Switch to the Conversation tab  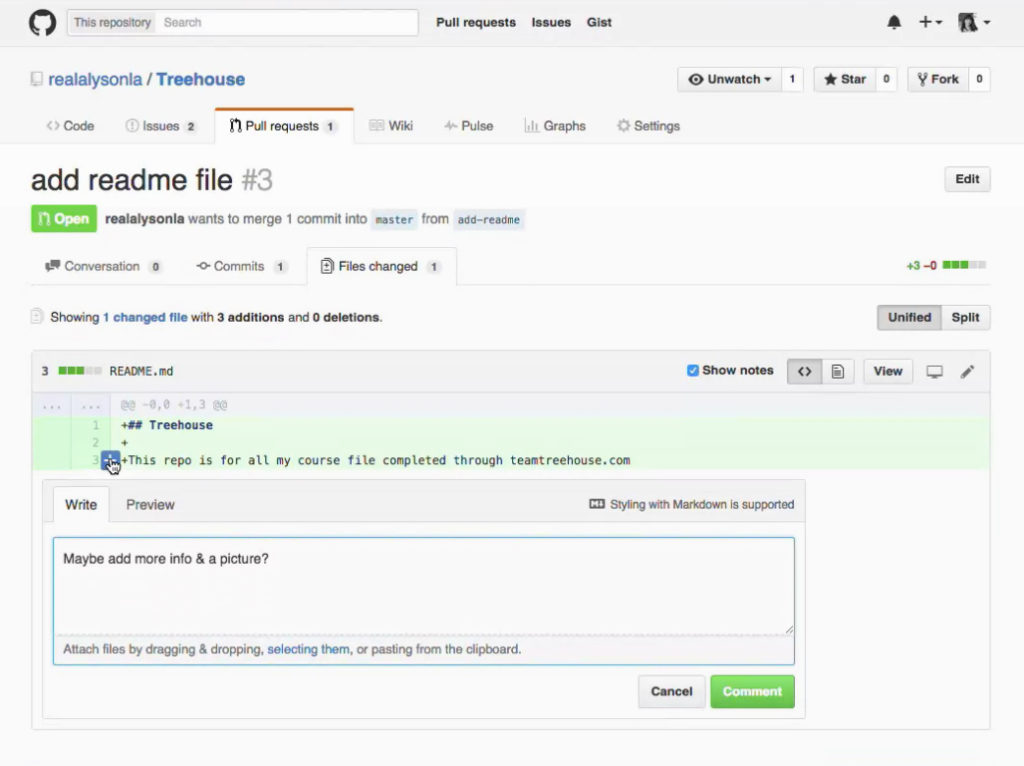103,266
